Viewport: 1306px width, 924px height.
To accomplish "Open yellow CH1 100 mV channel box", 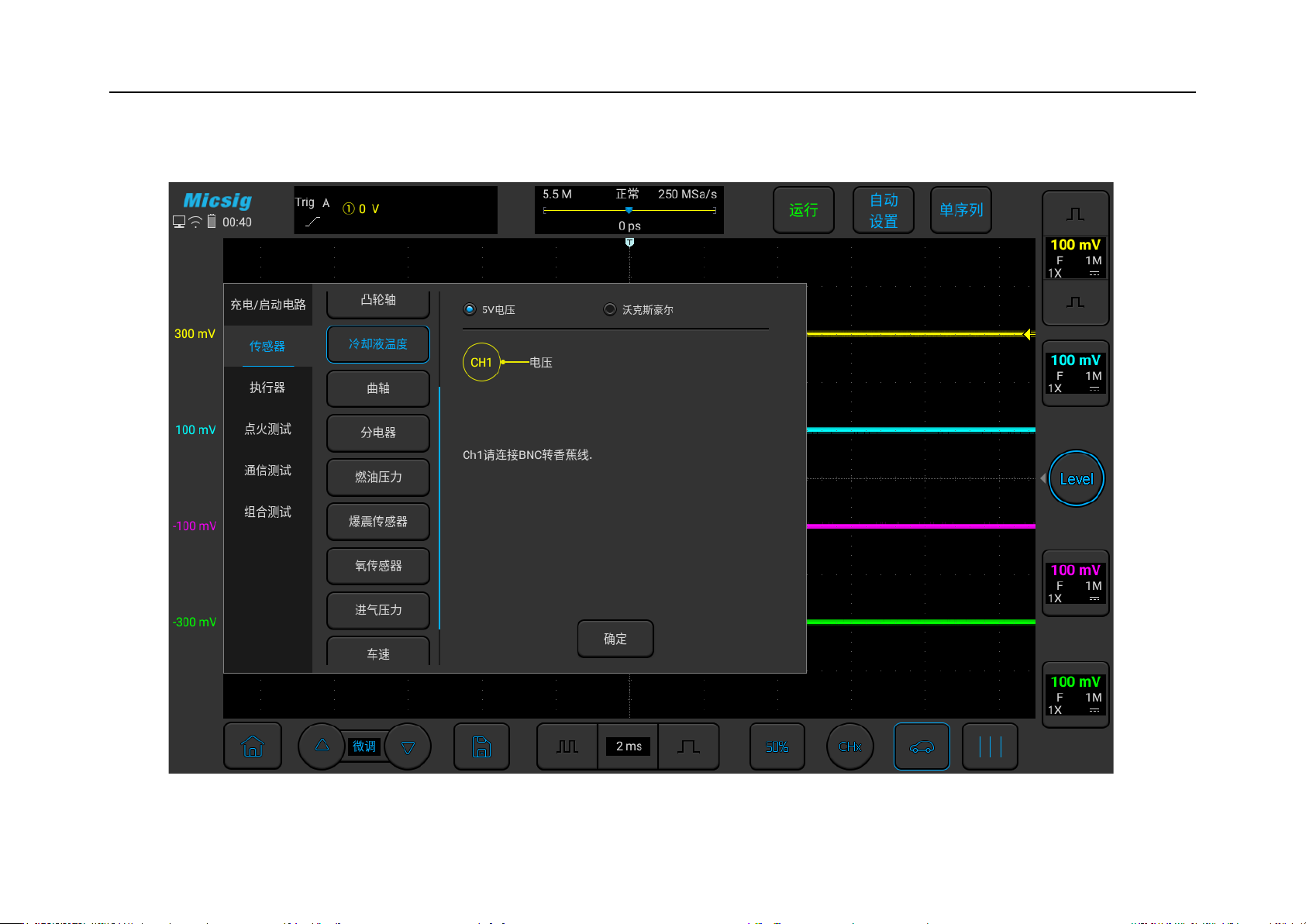I will click(x=1075, y=258).
